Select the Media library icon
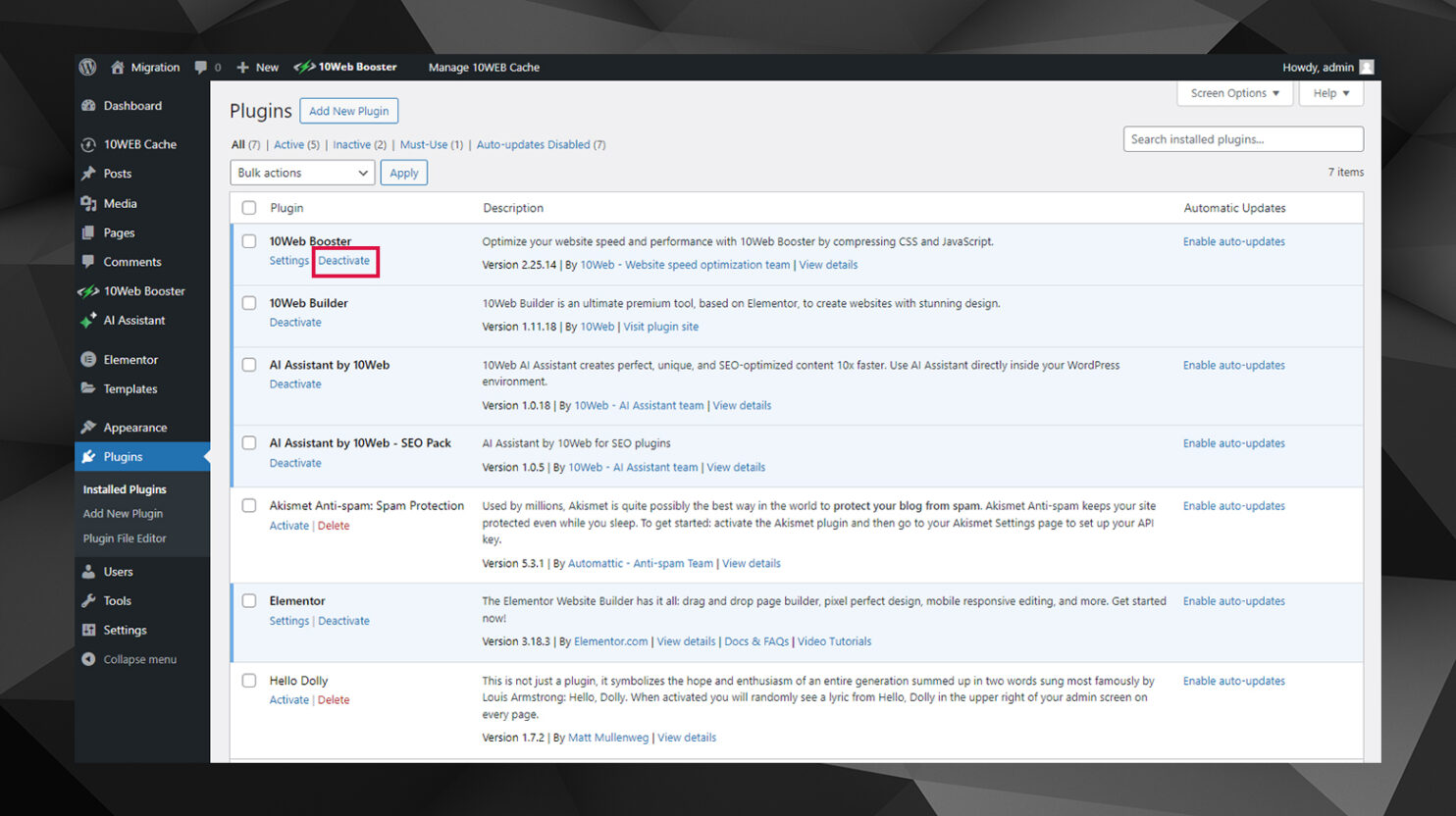1456x816 pixels. pyautogui.click(x=89, y=203)
